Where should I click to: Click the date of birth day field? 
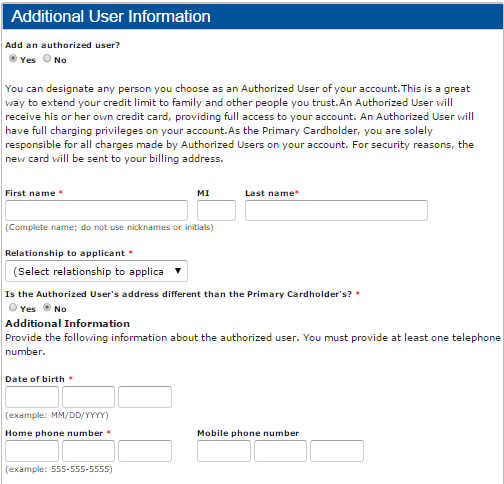(88, 397)
